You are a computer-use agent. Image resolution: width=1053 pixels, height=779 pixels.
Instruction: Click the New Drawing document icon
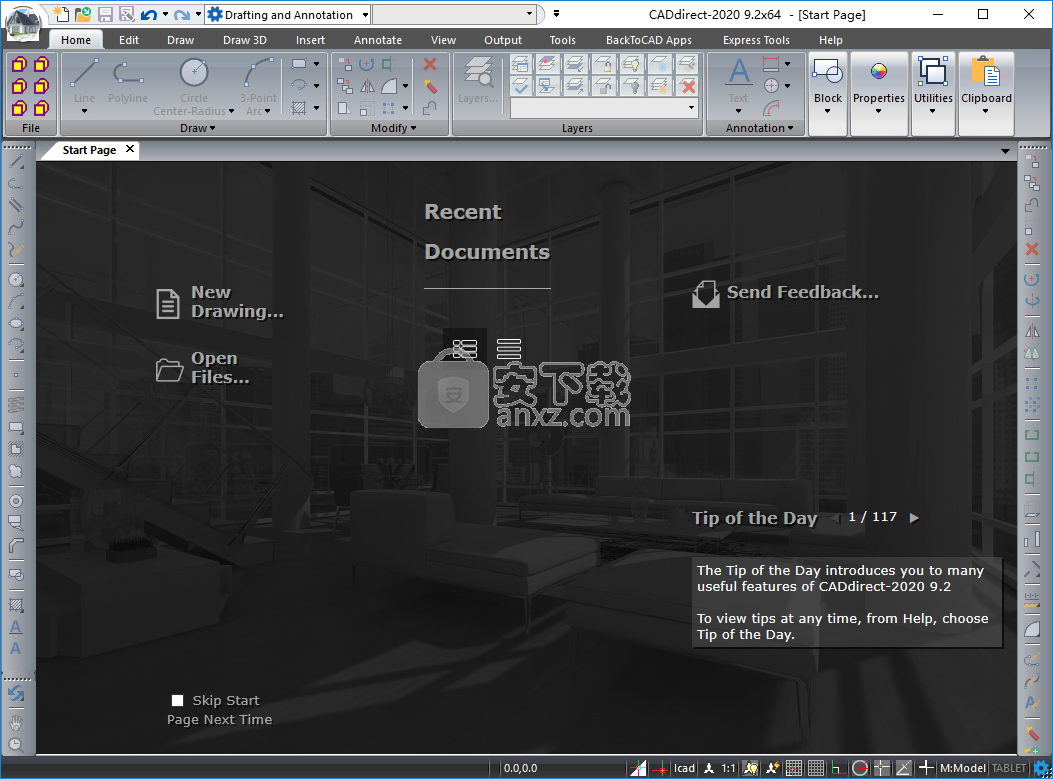point(168,304)
